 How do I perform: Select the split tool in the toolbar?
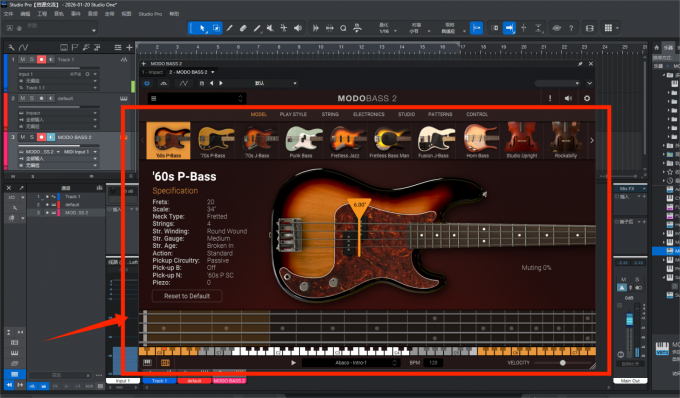tap(284, 28)
